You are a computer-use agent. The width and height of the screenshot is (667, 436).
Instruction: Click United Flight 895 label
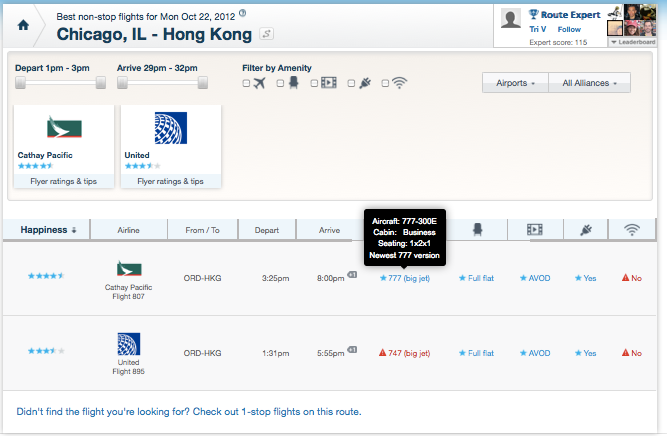coord(128,367)
